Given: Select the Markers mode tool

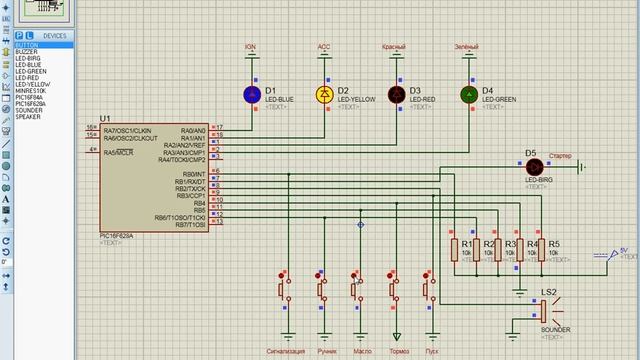Looking at the screenshot, I should pyautogui.click(x=6, y=221).
